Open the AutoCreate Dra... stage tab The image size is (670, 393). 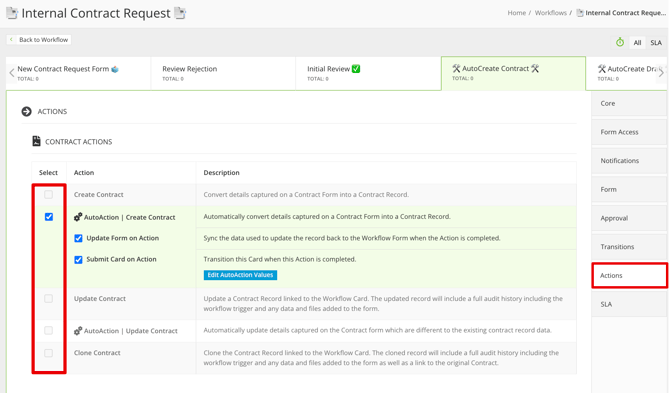[x=626, y=73]
